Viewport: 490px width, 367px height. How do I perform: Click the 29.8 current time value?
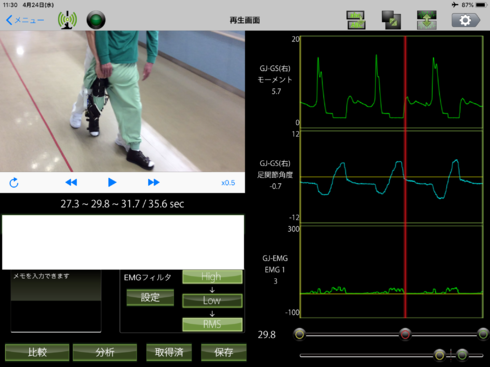point(267,335)
